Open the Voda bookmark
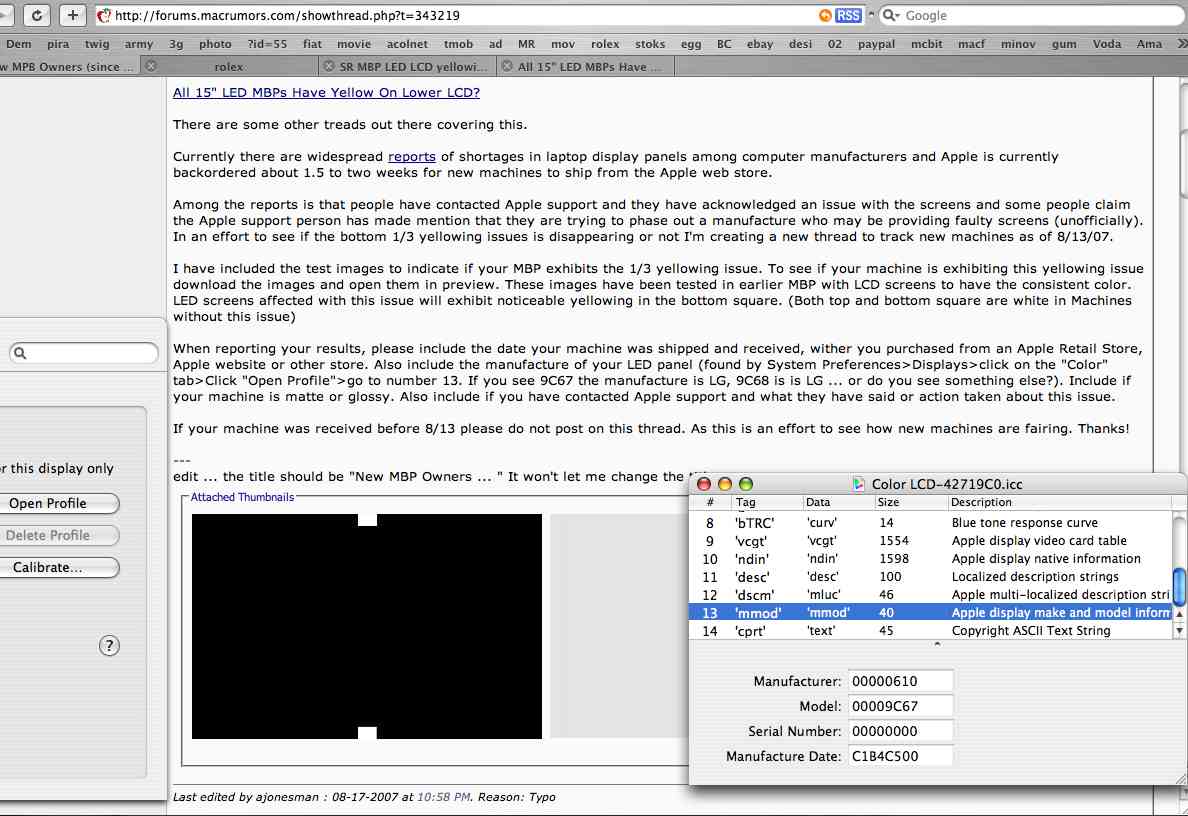 1106,44
